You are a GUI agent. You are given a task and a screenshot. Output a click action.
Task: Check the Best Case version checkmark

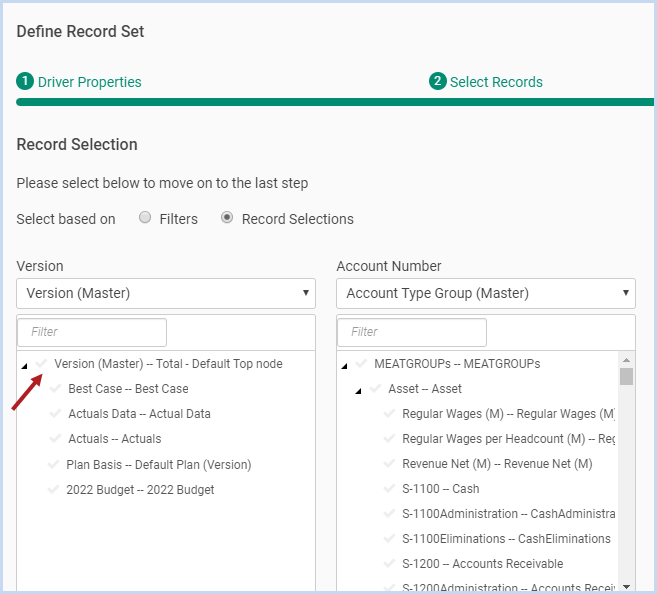[55, 388]
